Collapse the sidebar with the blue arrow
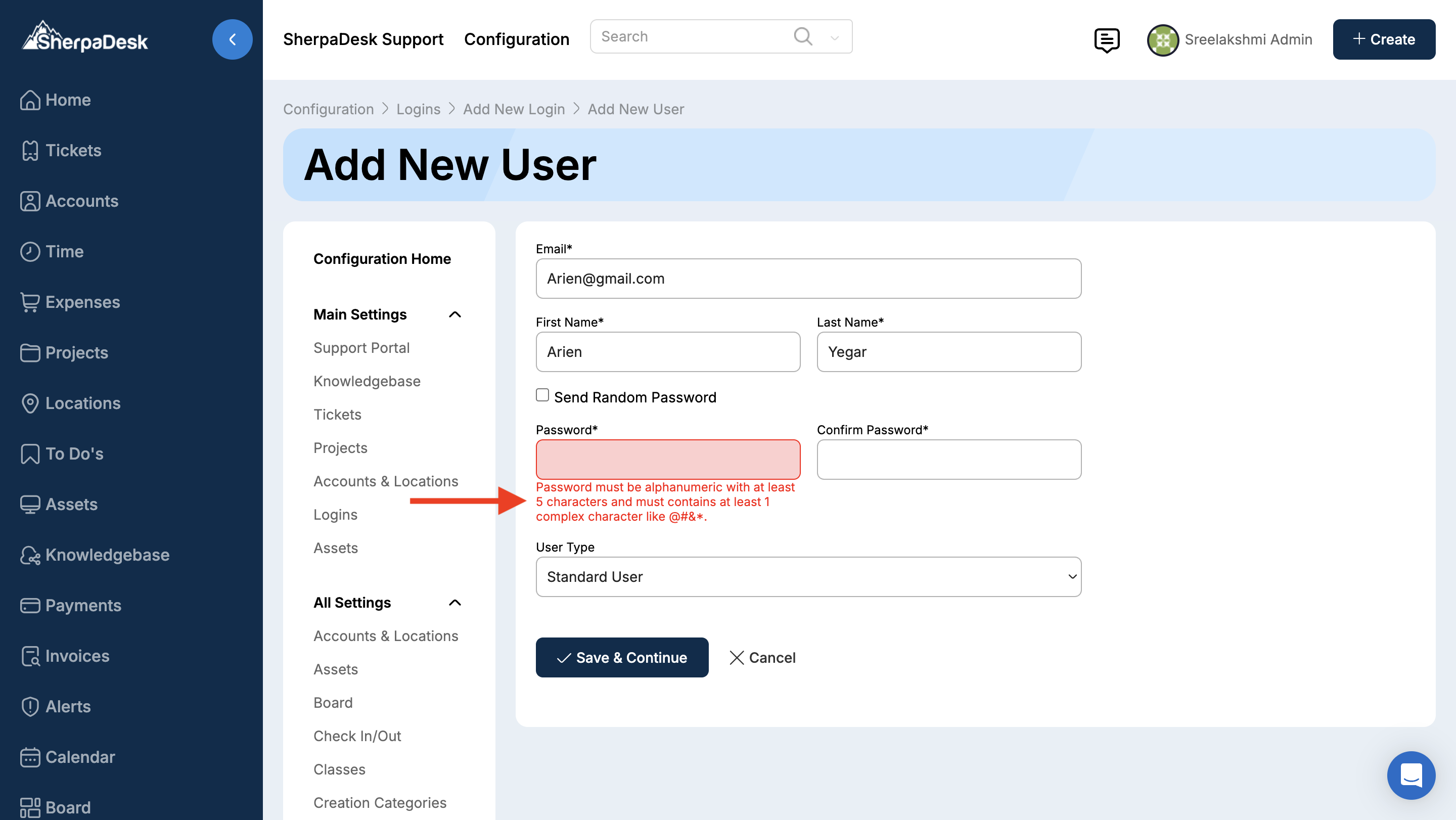1456x820 pixels. tap(232, 39)
